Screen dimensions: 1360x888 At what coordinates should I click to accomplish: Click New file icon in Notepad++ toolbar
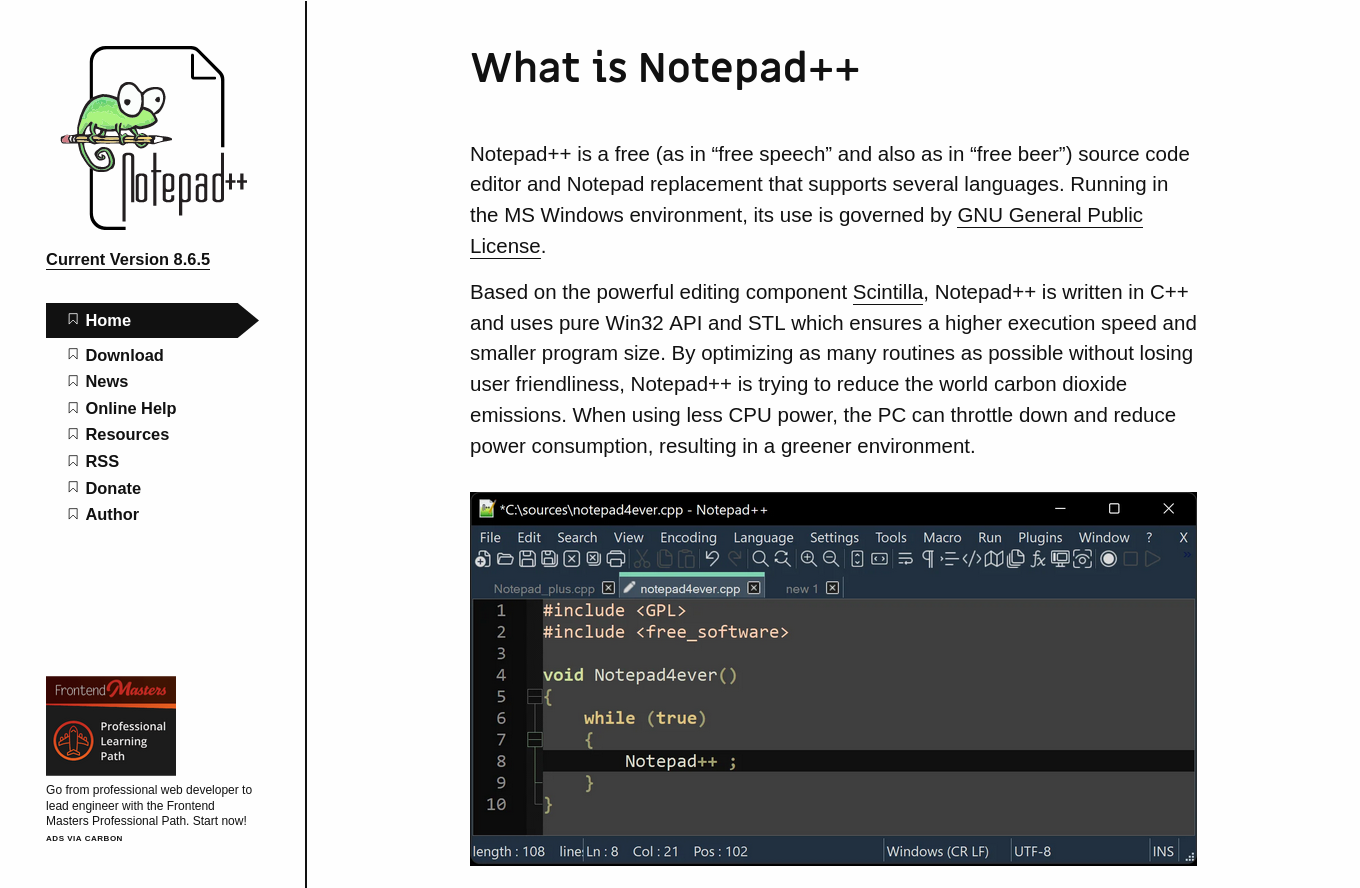483,559
